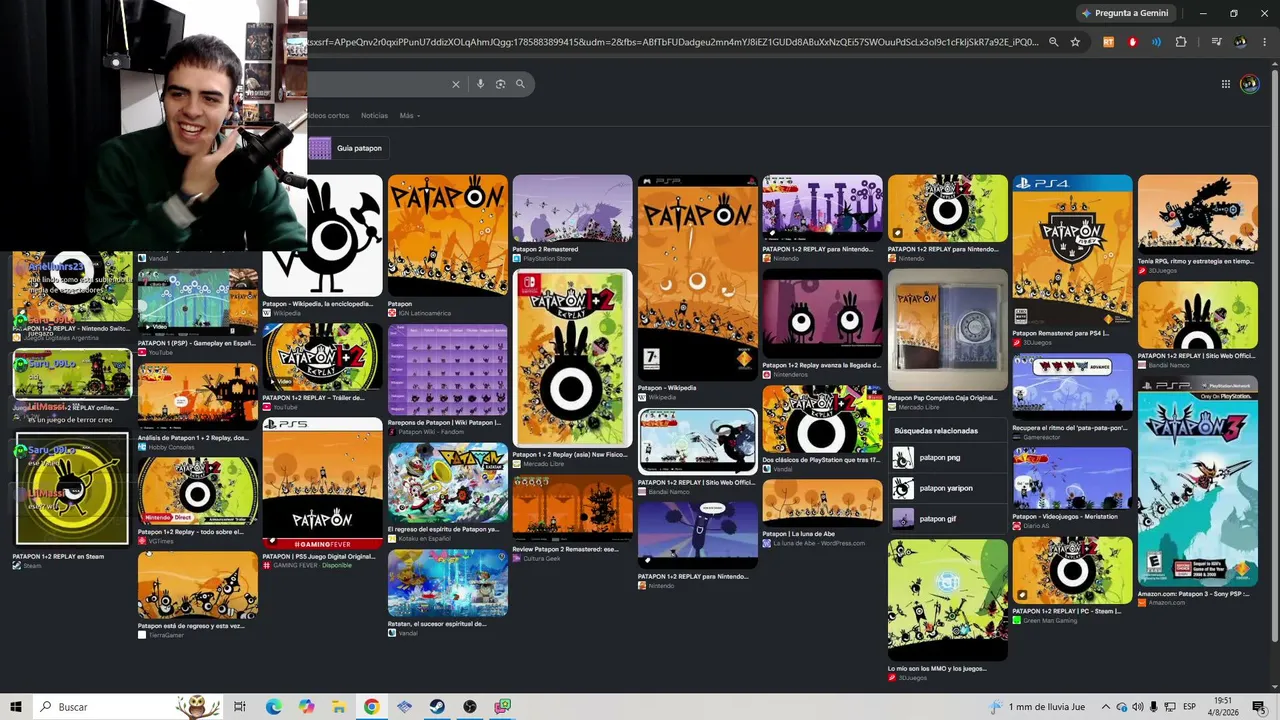Open the Patapon 1+2 Replay PC Steam image
Viewport: 1280px width, 720px height.
1072,571
